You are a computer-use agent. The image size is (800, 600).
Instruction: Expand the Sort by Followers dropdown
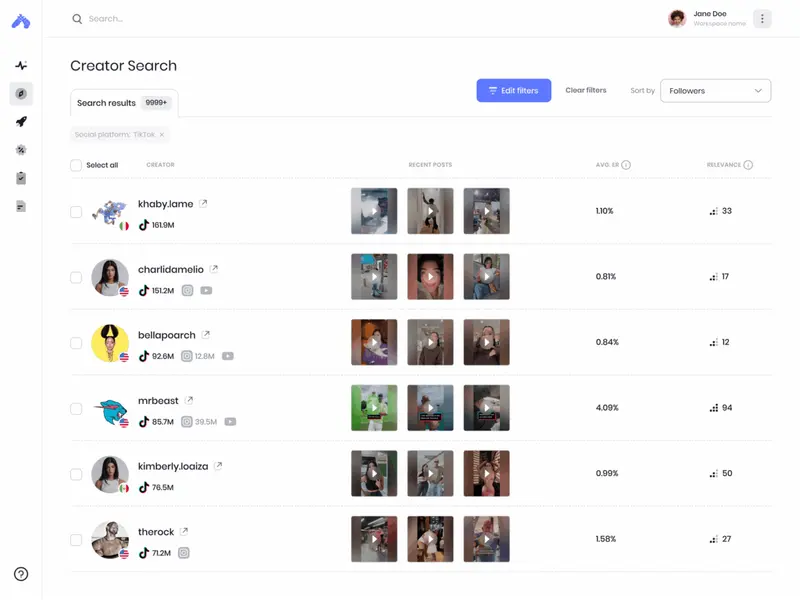(x=715, y=91)
